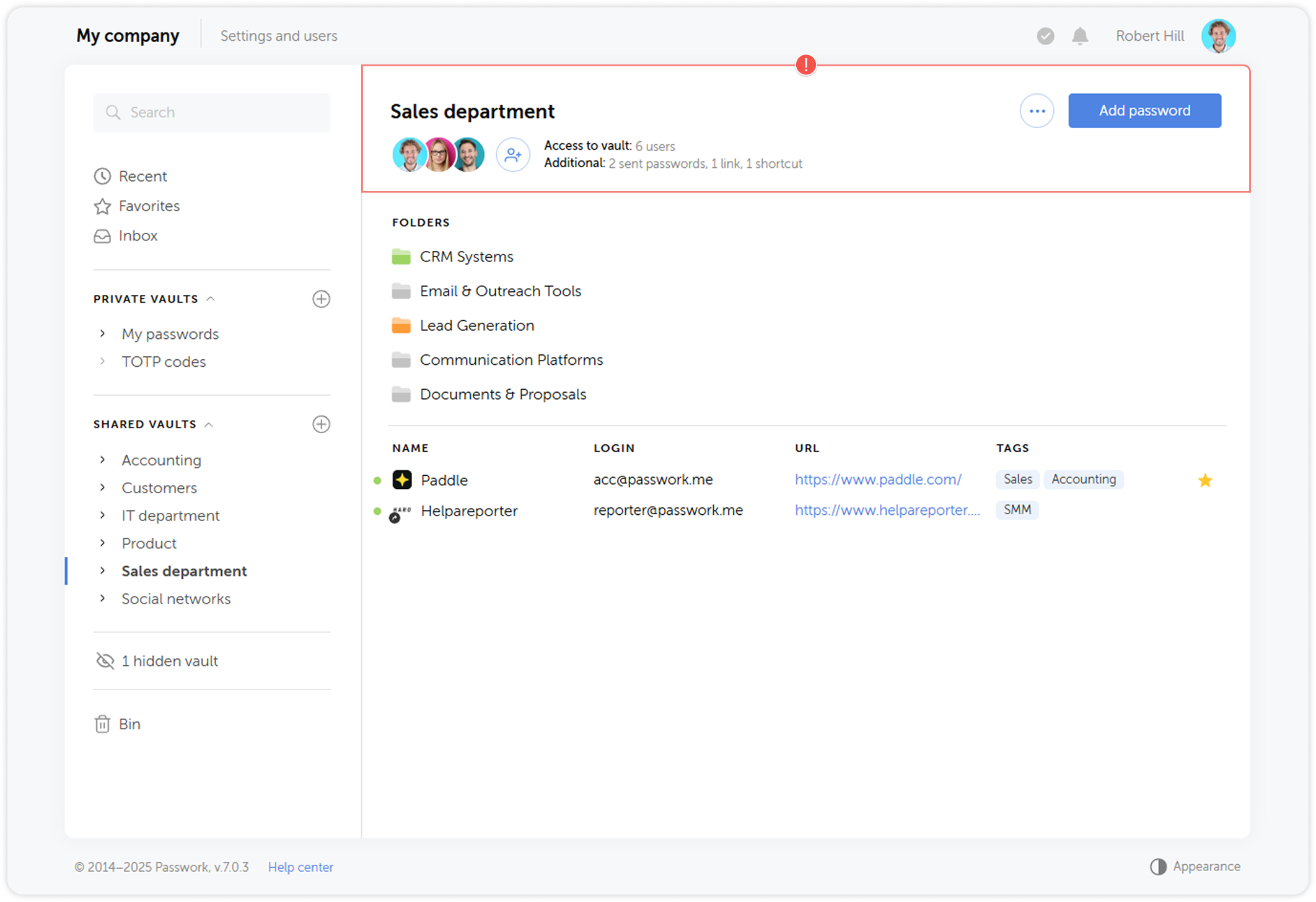Collapse the Private Vaults section
The height and width of the screenshot is (902, 1316).
pyautogui.click(x=211, y=299)
